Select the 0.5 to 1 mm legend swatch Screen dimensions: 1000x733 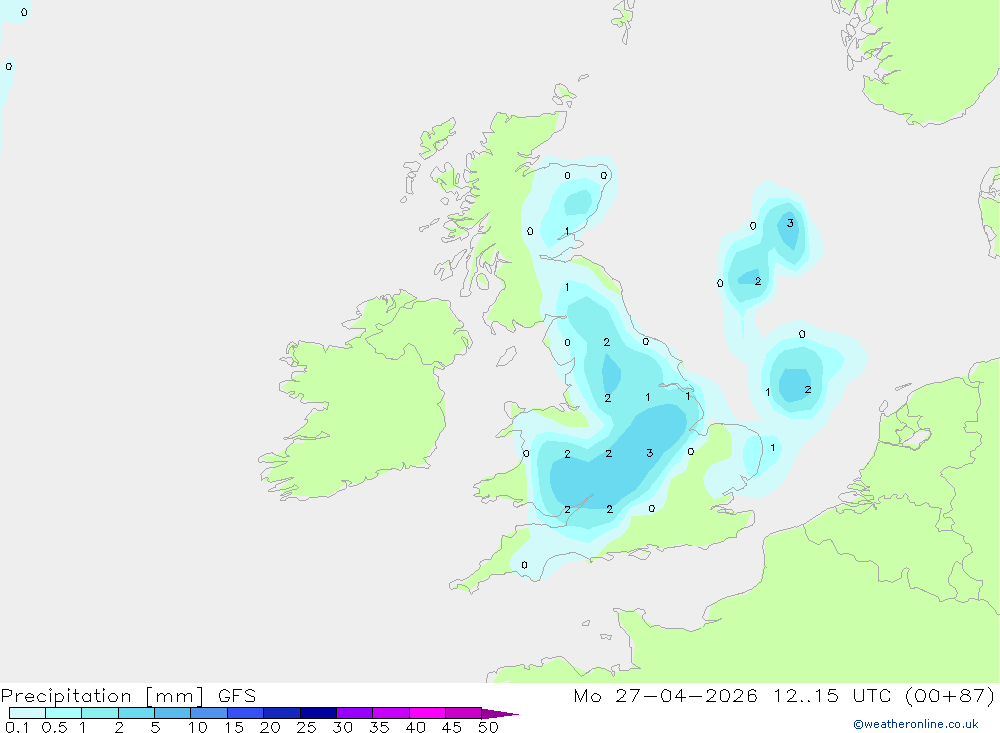(63, 713)
